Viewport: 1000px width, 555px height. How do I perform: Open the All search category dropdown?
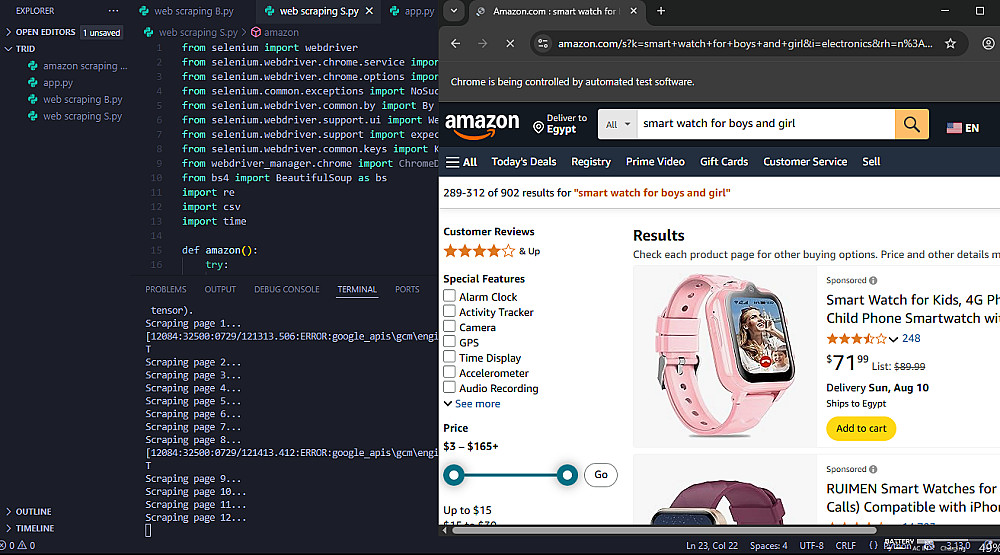tap(617, 124)
